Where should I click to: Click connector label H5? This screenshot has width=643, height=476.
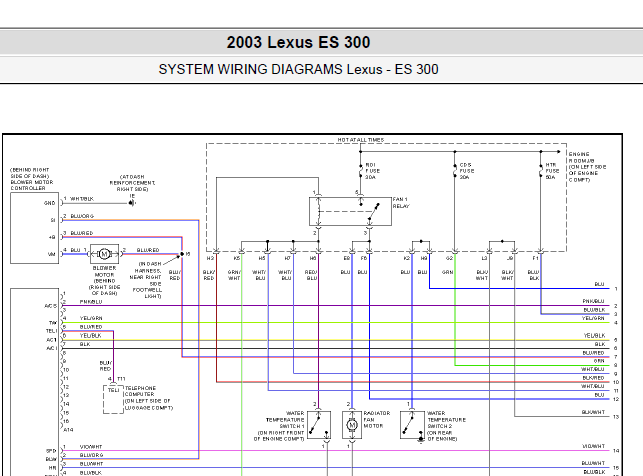262,258
